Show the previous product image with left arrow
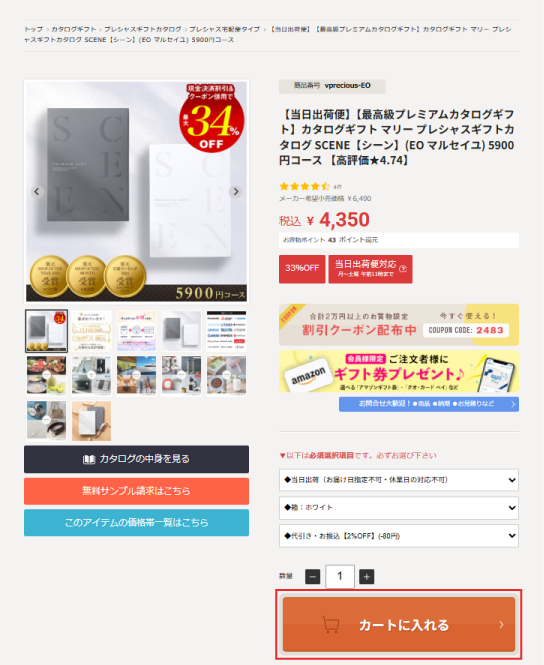The height and width of the screenshot is (665, 544). pos(37,192)
